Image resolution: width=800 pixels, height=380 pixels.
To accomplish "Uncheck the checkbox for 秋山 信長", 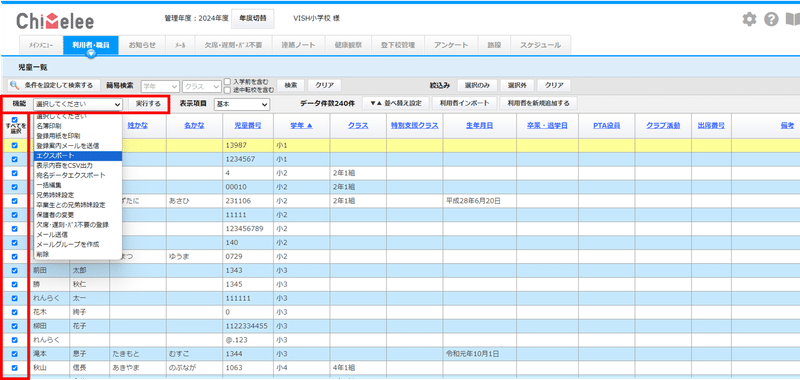I will (14, 368).
